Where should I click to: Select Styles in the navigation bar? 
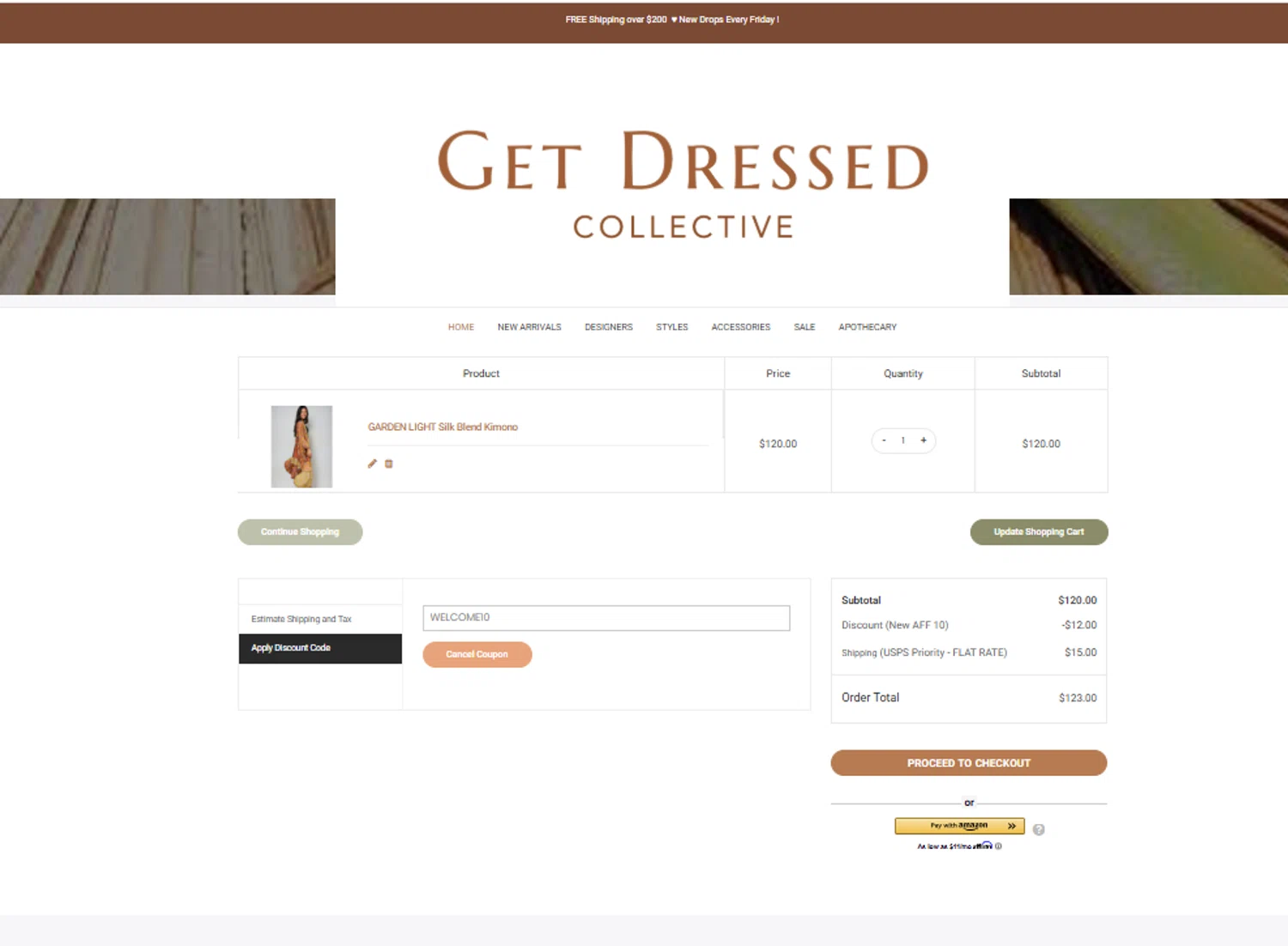click(x=672, y=327)
